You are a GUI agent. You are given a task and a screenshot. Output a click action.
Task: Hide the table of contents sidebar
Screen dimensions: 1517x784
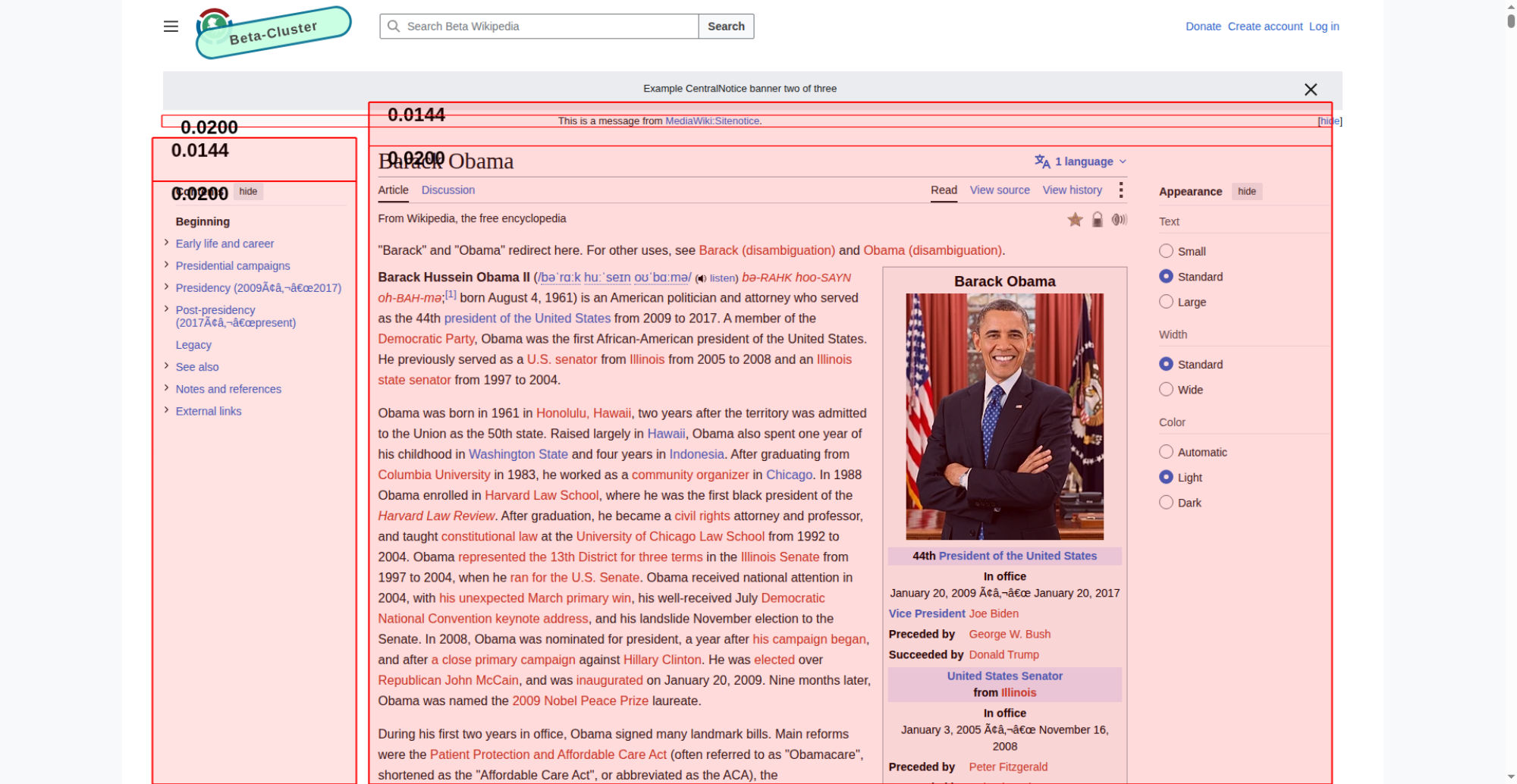point(248,192)
